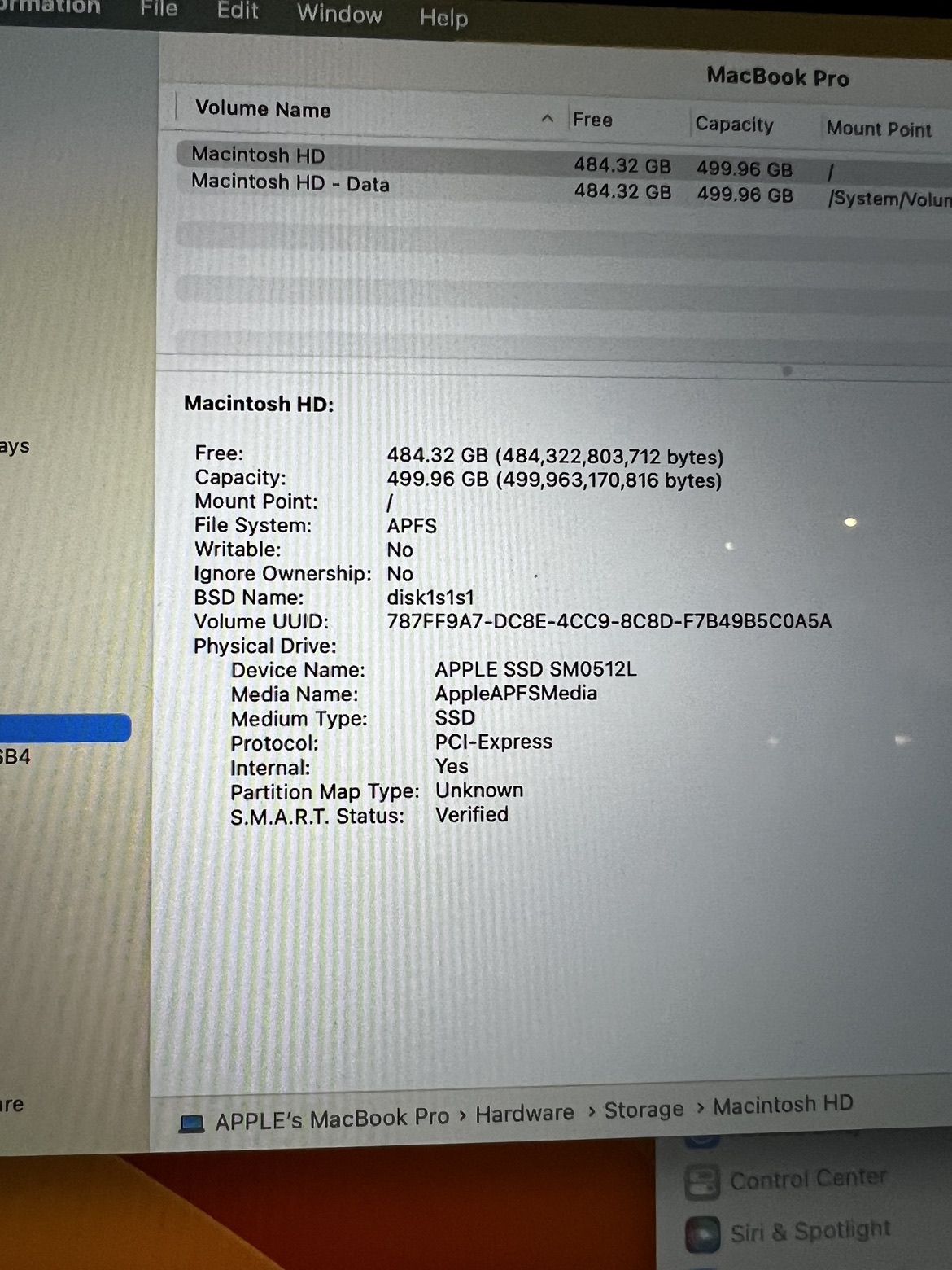This screenshot has height=1270, width=952.
Task: Click Macintosh HD in the path bar
Action: click(783, 1105)
